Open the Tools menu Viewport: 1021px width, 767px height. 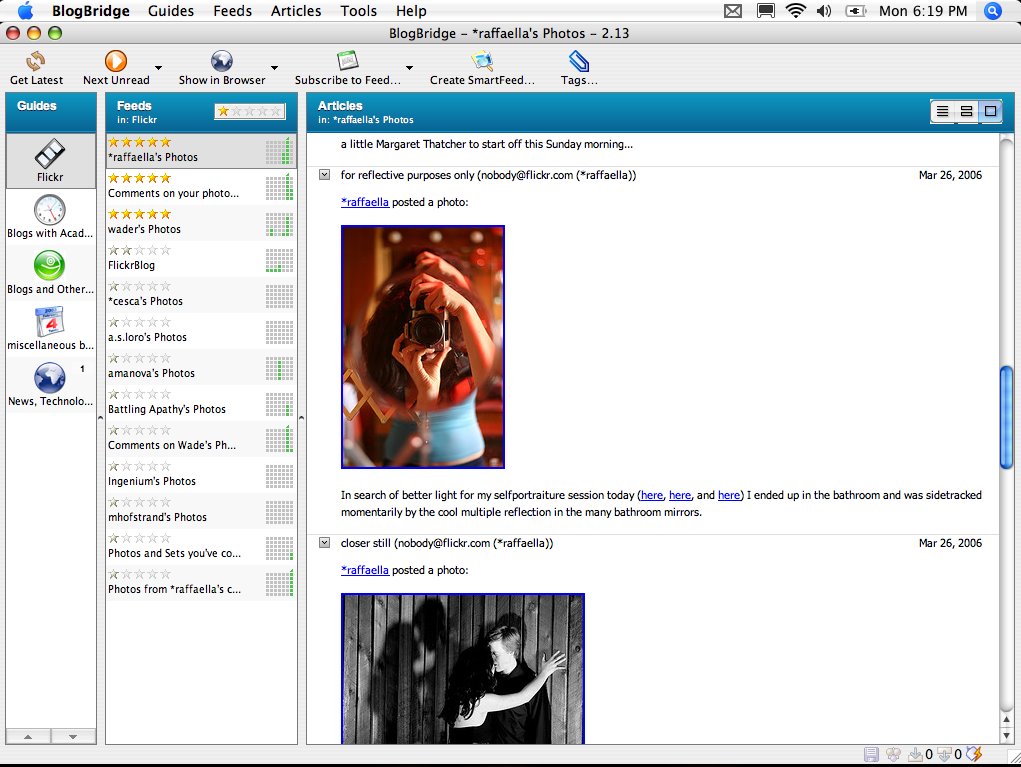358,11
